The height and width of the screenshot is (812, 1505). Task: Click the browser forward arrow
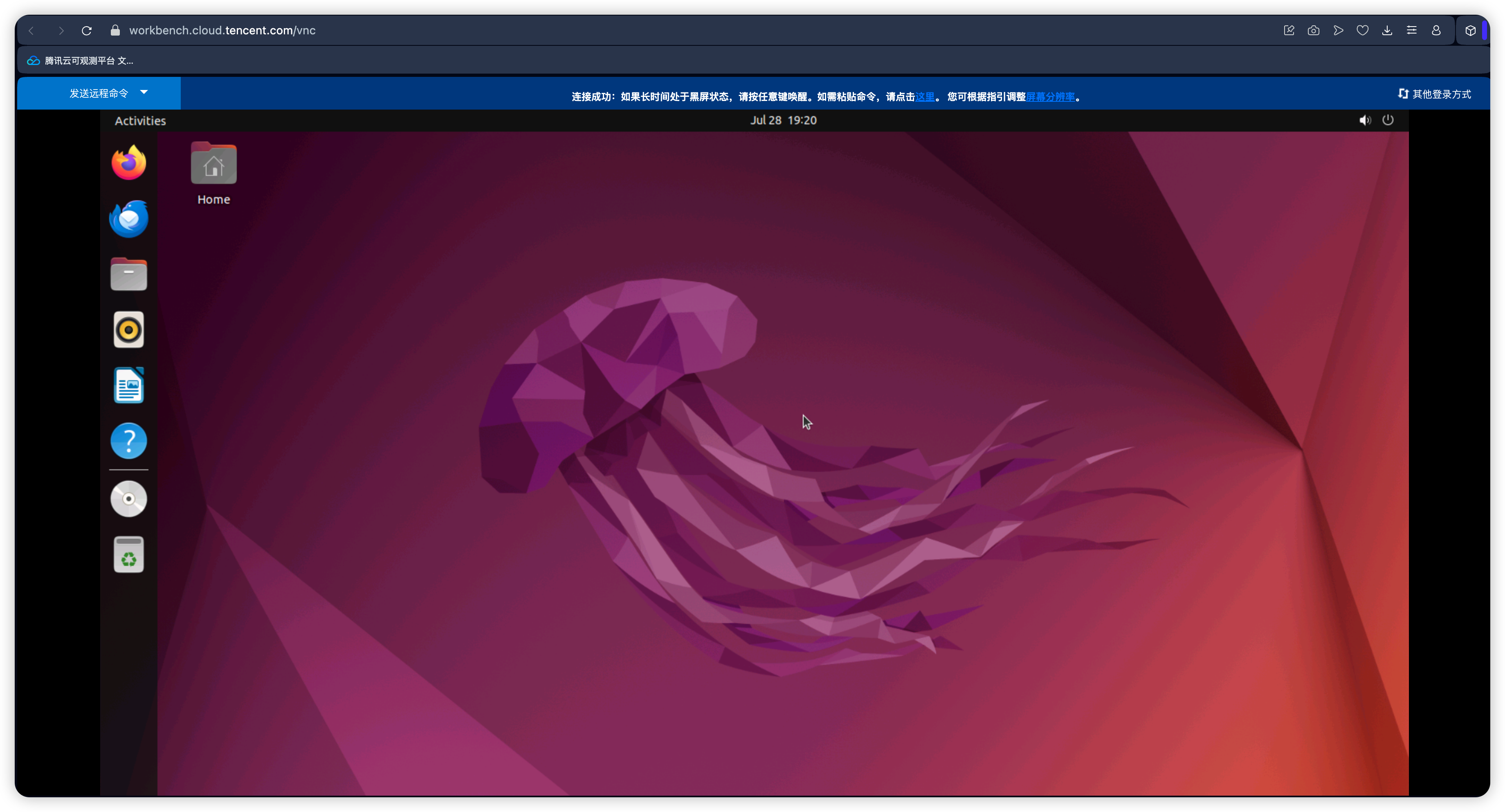(61, 30)
